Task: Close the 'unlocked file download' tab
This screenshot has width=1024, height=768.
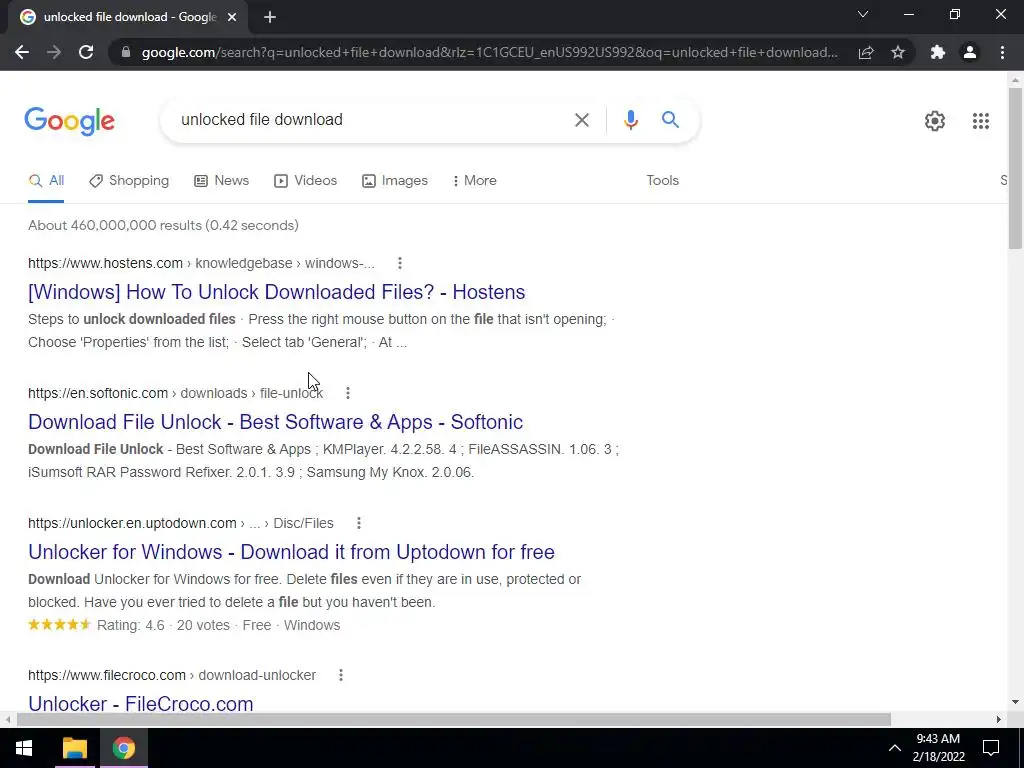Action: pos(232,17)
